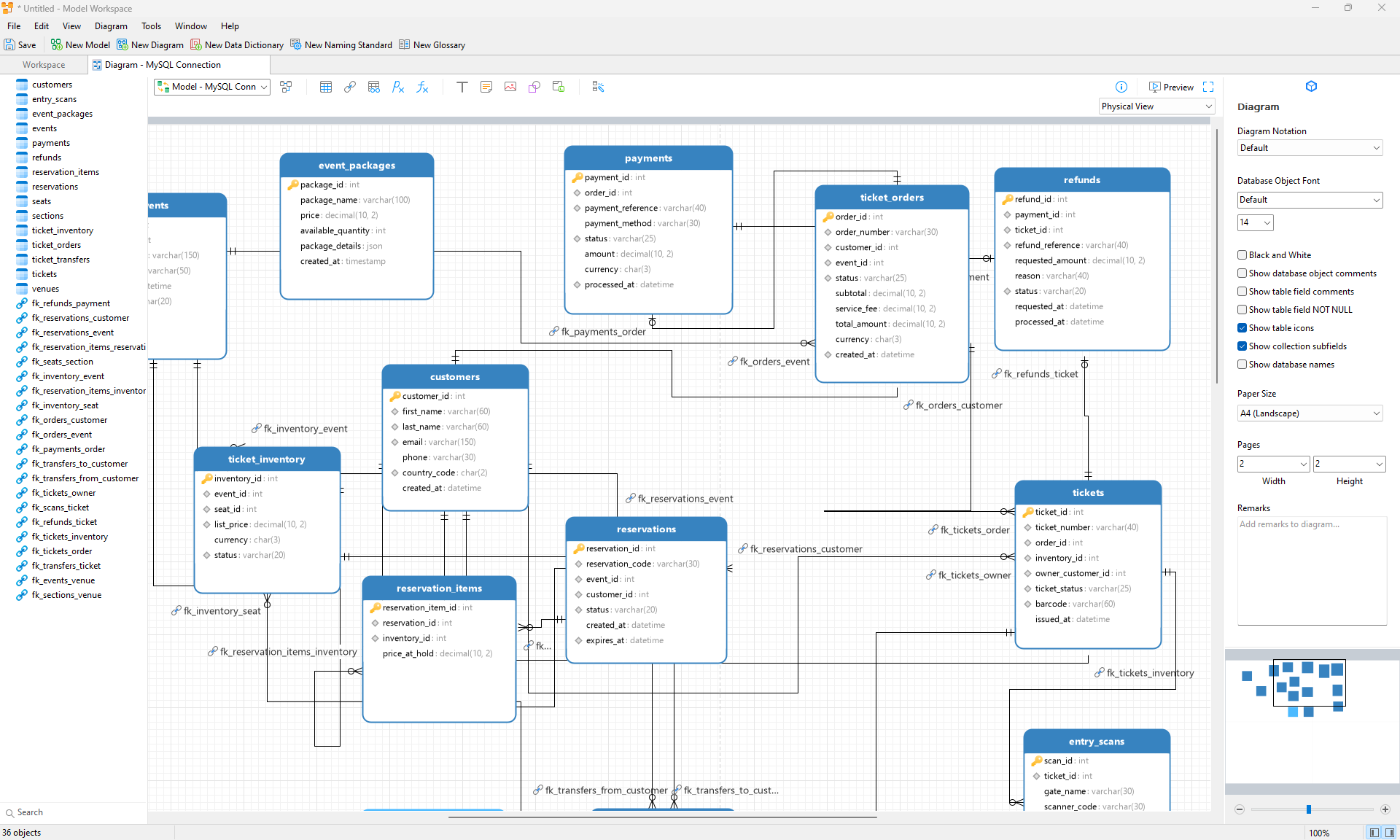
Task: Click the Save button
Action: click(20, 45)
